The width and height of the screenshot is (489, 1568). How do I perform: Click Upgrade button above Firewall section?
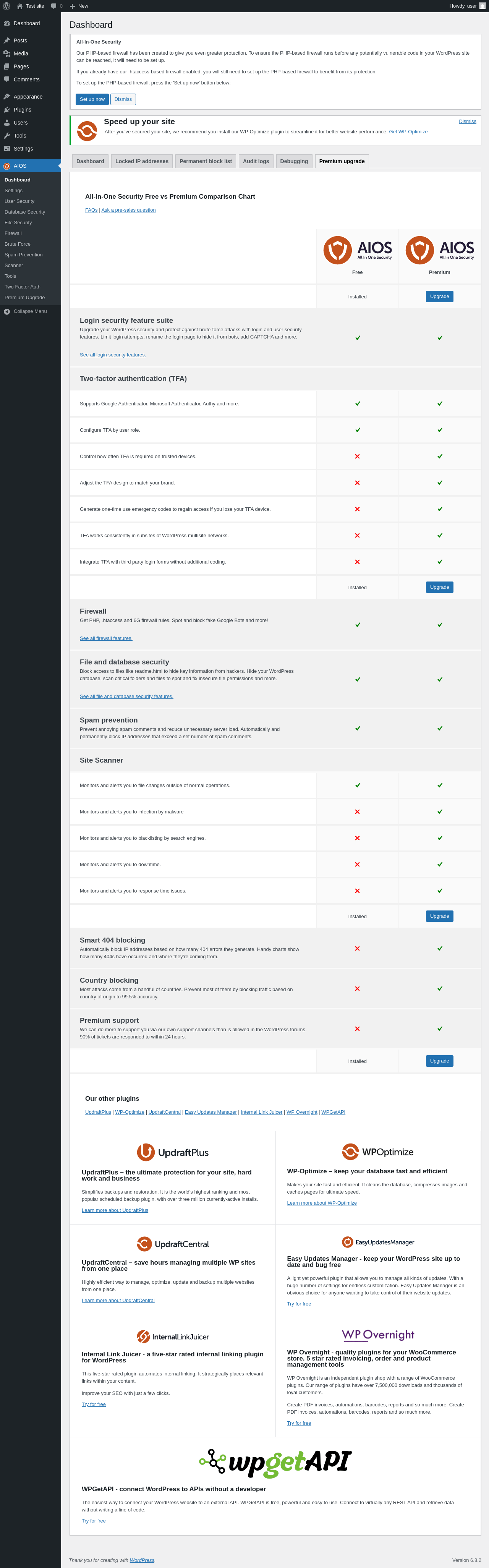pyautogui.click(x=440, y=587)
